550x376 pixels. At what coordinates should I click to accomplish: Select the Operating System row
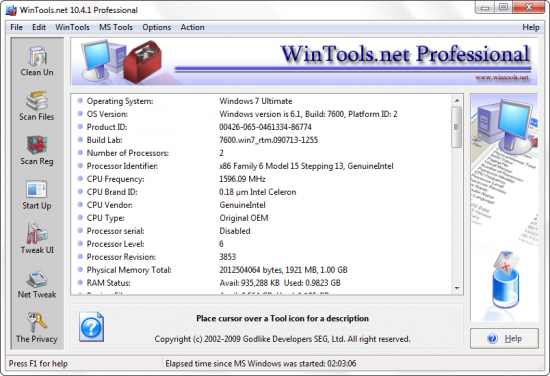pyautogui.click(x=261, y=101)
